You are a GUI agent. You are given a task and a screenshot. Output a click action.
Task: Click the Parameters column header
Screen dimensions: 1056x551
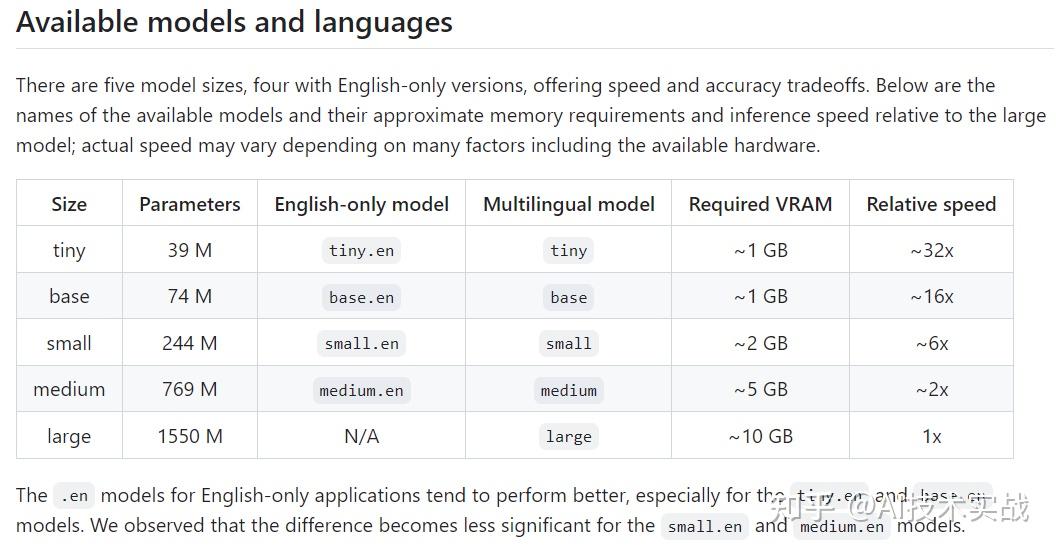click(x=190, y=204)
